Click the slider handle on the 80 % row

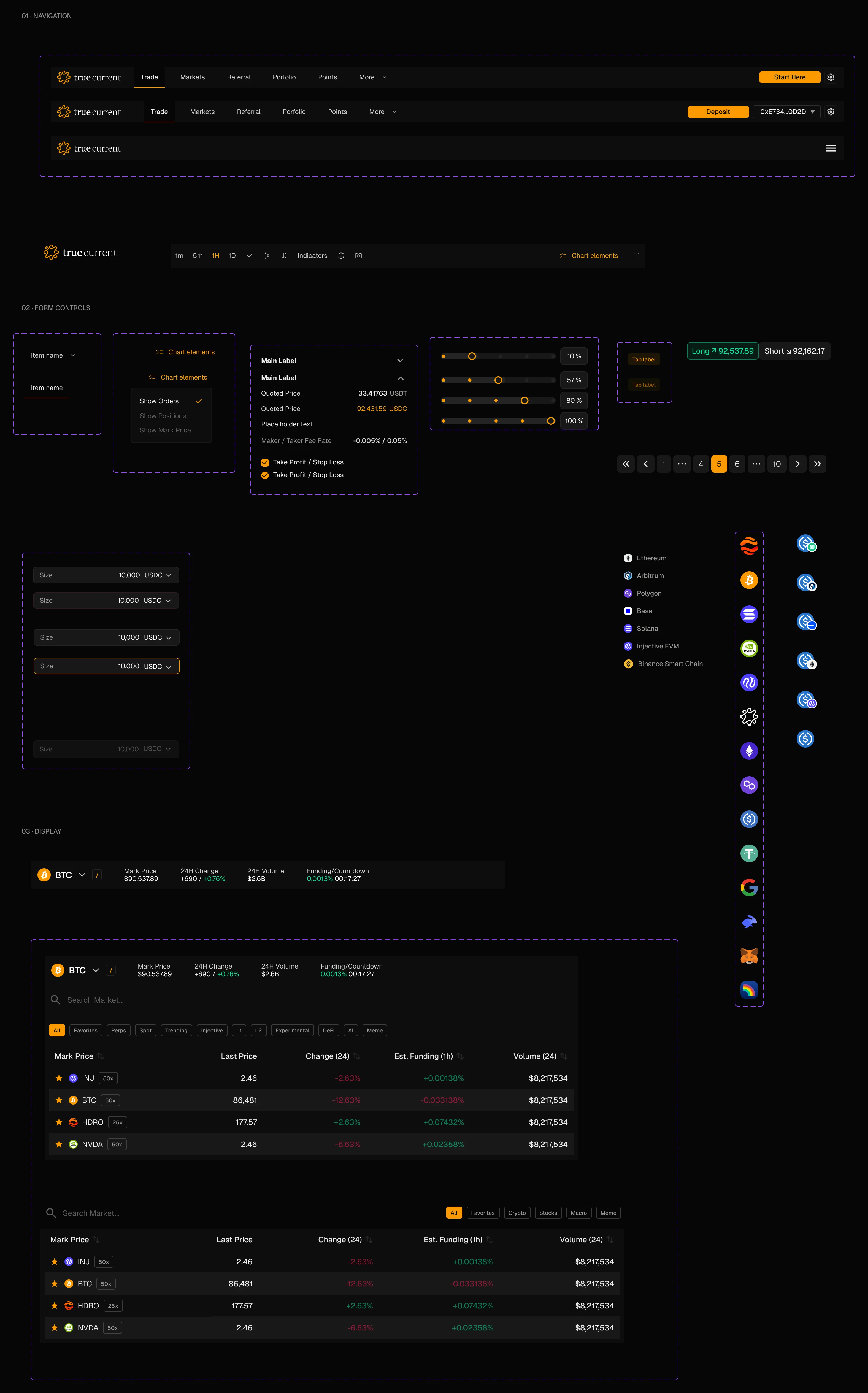point(525,401)
